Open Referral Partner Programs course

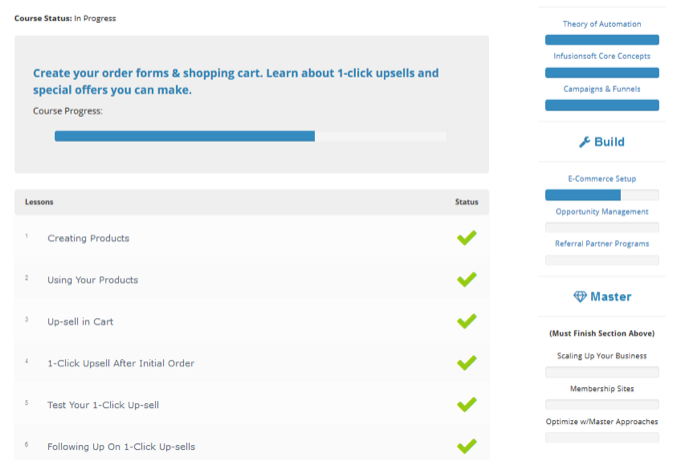click(x=602, y=243)
